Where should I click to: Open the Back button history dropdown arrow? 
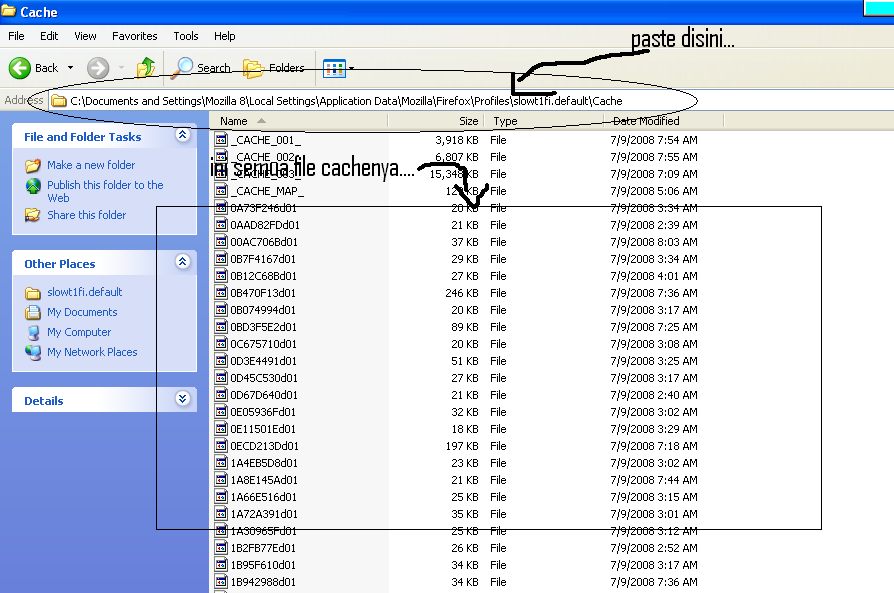tap(71, 68)
